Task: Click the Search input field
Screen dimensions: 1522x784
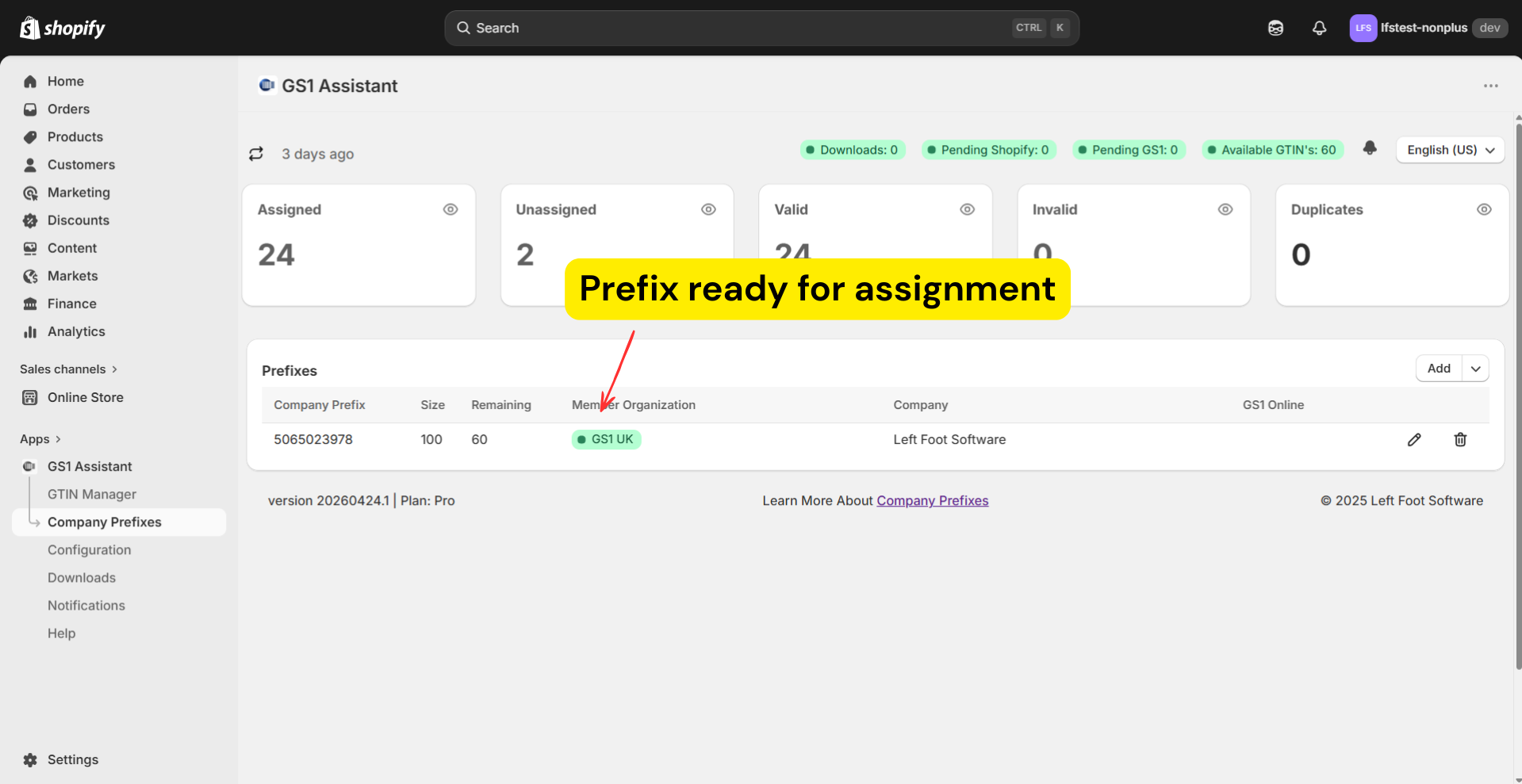Action: pos(761,28)
